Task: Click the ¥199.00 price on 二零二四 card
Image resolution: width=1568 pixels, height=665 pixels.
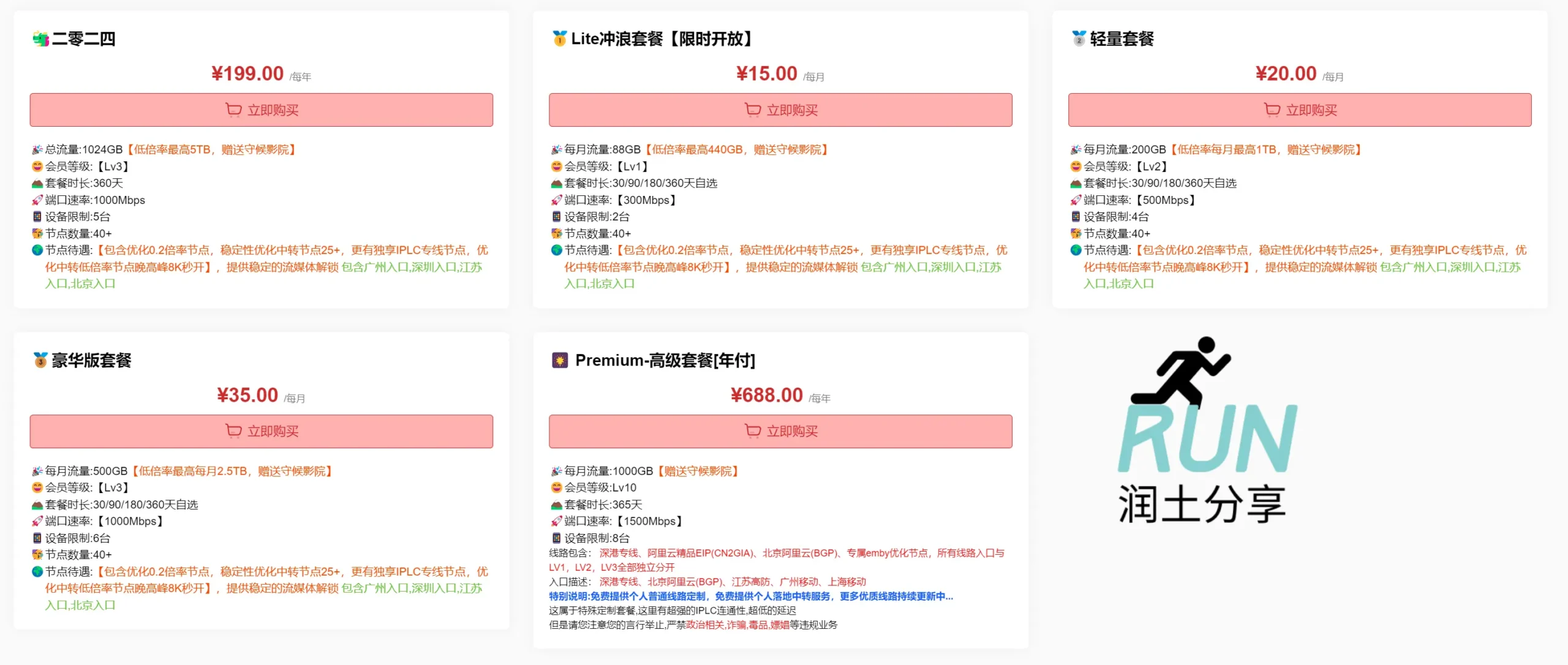Action: 247,73
